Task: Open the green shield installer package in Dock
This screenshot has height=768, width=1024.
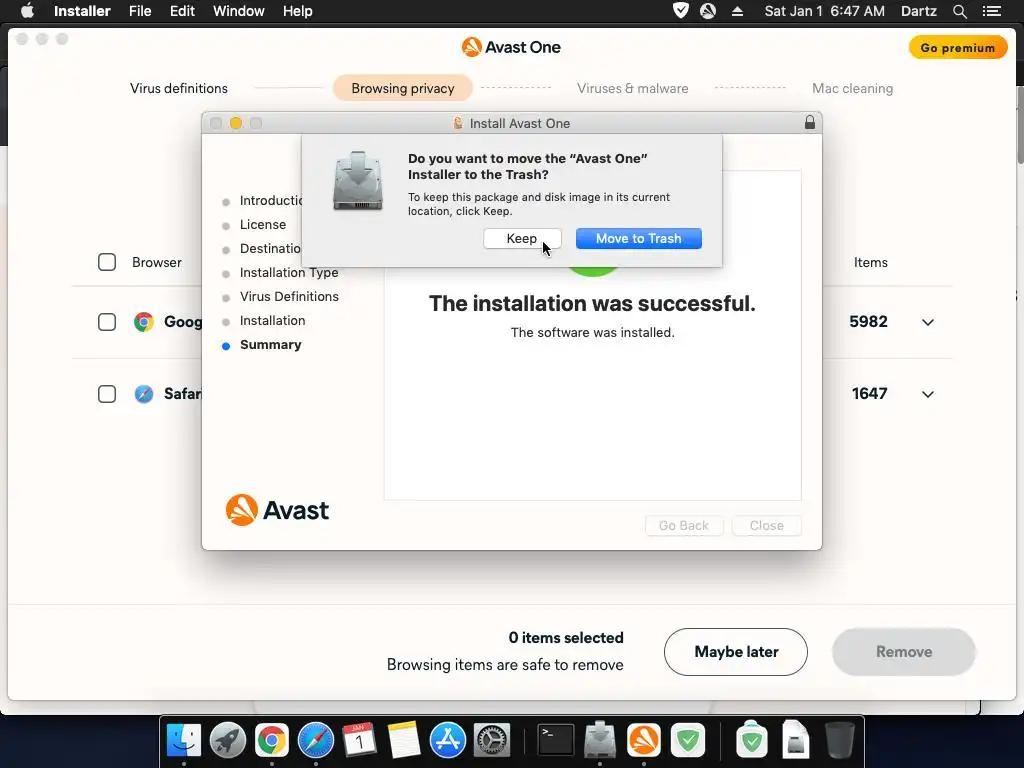Action: point(752,740)
